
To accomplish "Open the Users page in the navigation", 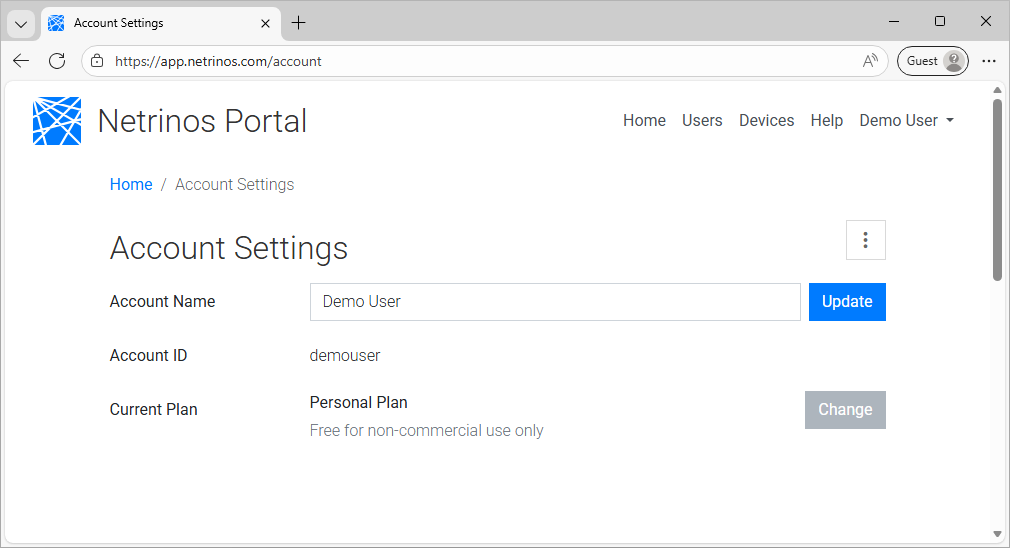I will (x=702, y=120).
